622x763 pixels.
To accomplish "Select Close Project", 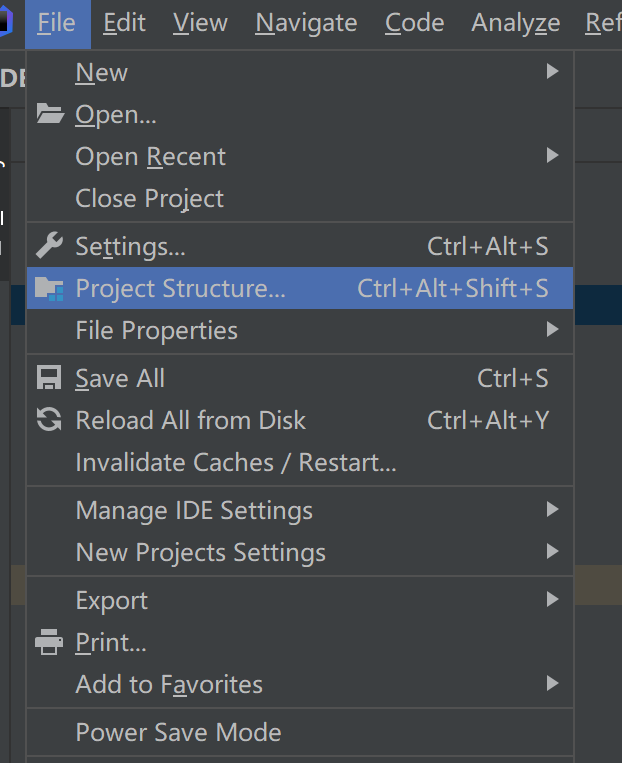I will point(150,198).
